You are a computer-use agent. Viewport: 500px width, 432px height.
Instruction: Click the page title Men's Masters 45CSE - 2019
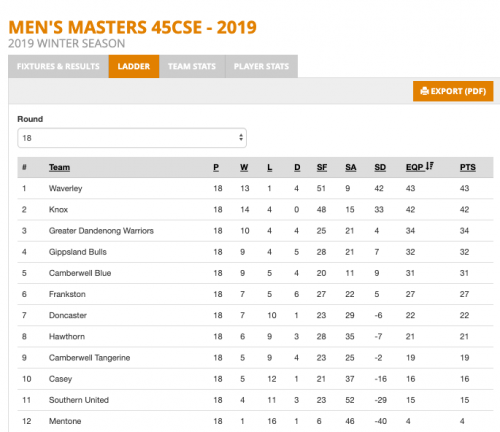click(132, 27)
